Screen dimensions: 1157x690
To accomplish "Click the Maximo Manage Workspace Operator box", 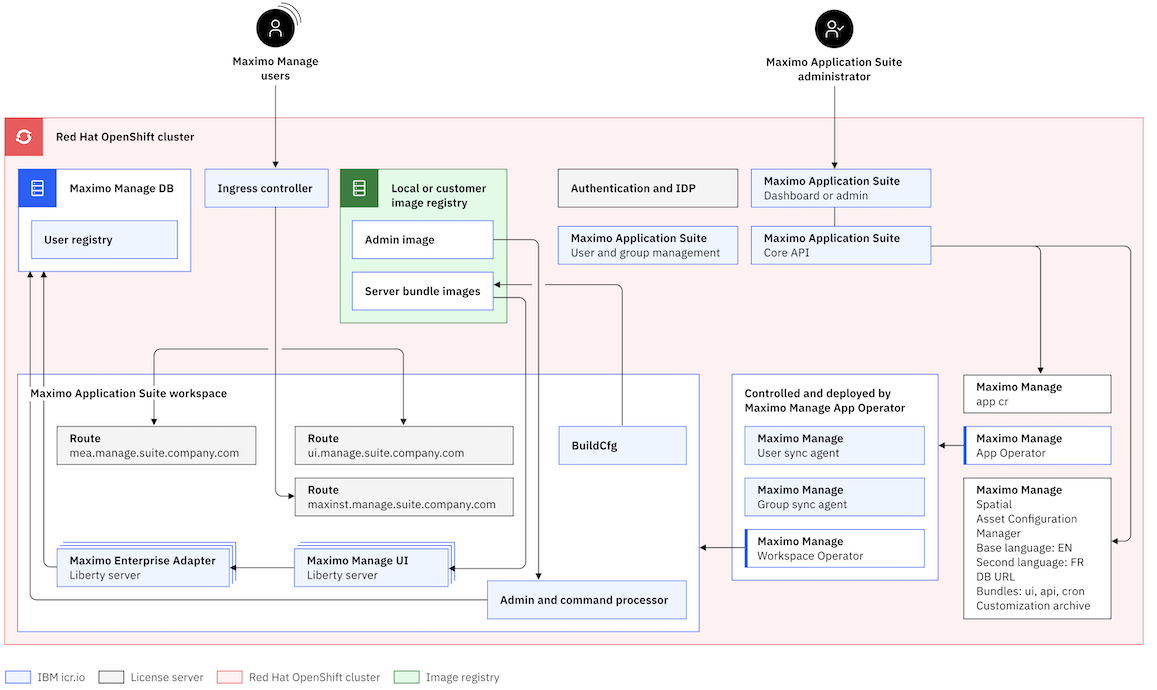I will [x=835, y=548].
